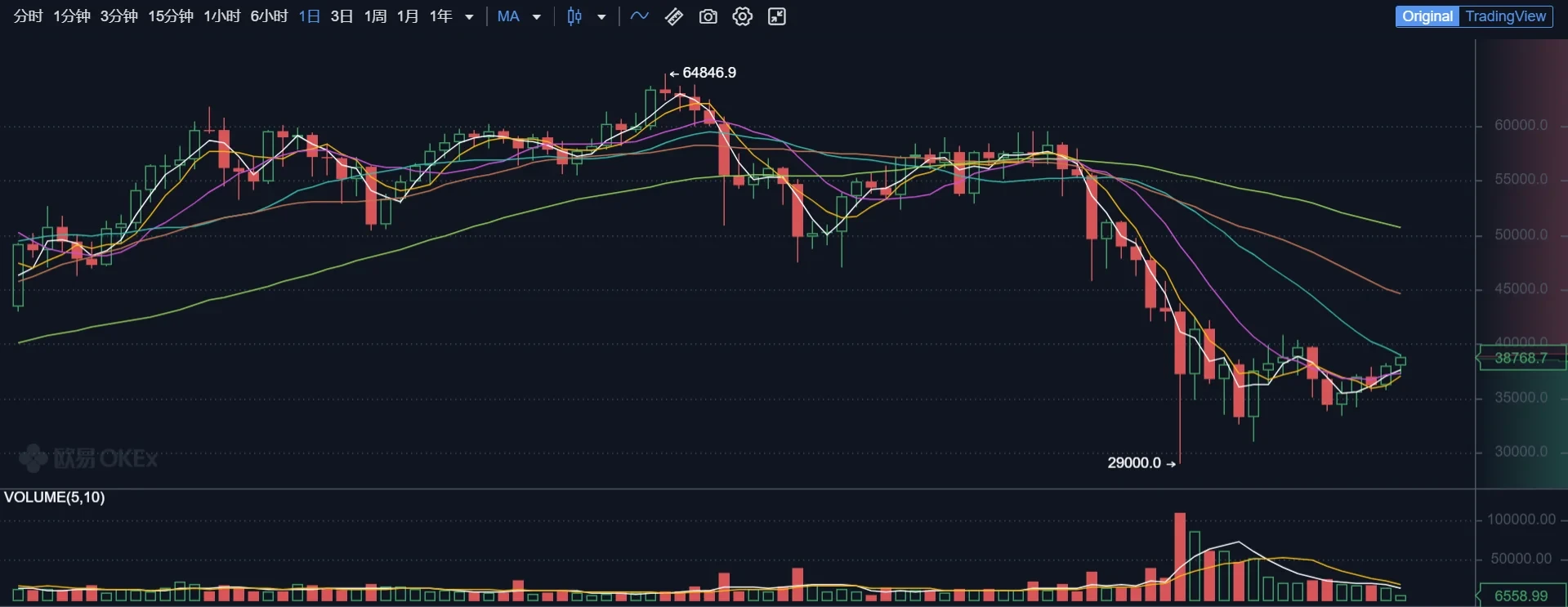The image size is (1568, 607).
Task: Click the fullscreen toggle icon
Action: (777, 16)
